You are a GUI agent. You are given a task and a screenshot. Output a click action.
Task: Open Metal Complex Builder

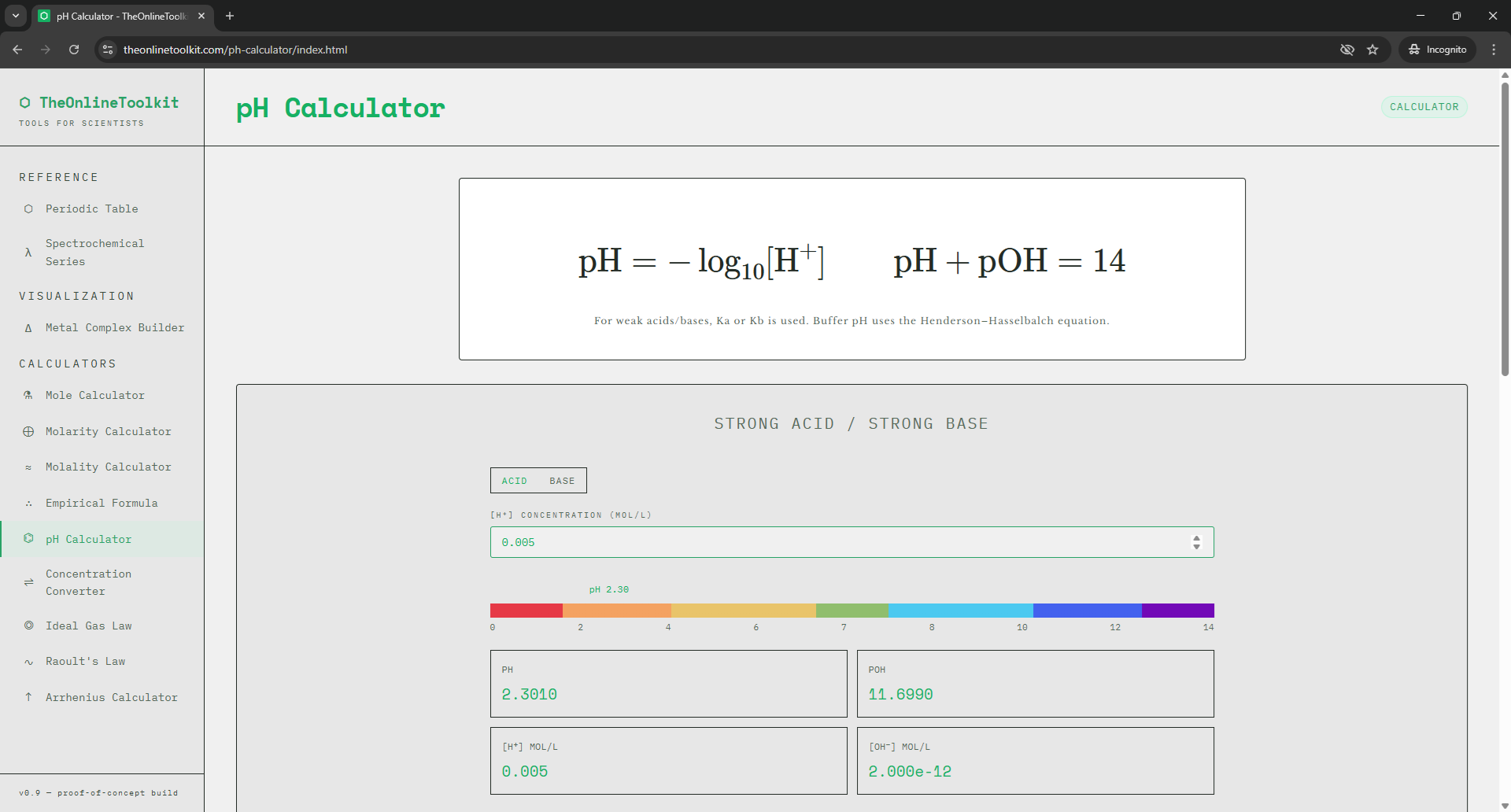click(102, 328)
